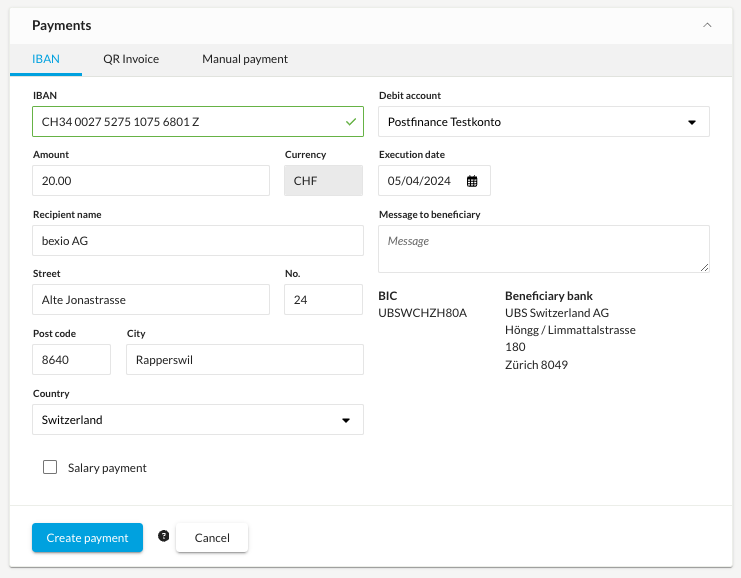Click the text Zürich 8049
The height and width of the screenshot is (578, 741).
pos(536,365)
